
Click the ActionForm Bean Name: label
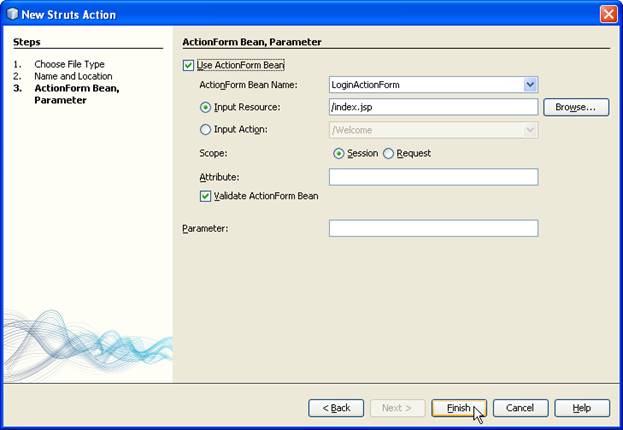coord(248,85)
